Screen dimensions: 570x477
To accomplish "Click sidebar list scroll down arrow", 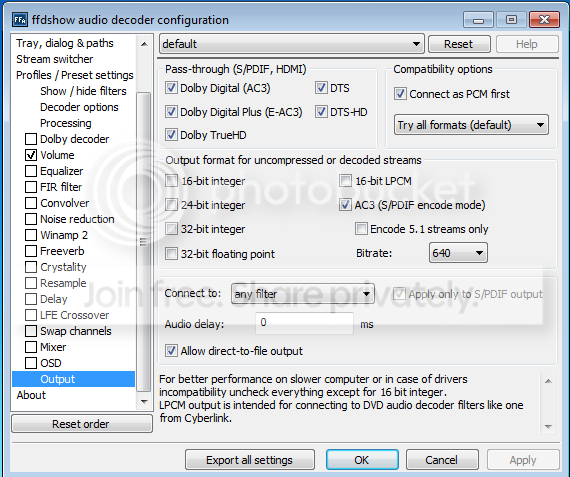I will tap(144, 402).
